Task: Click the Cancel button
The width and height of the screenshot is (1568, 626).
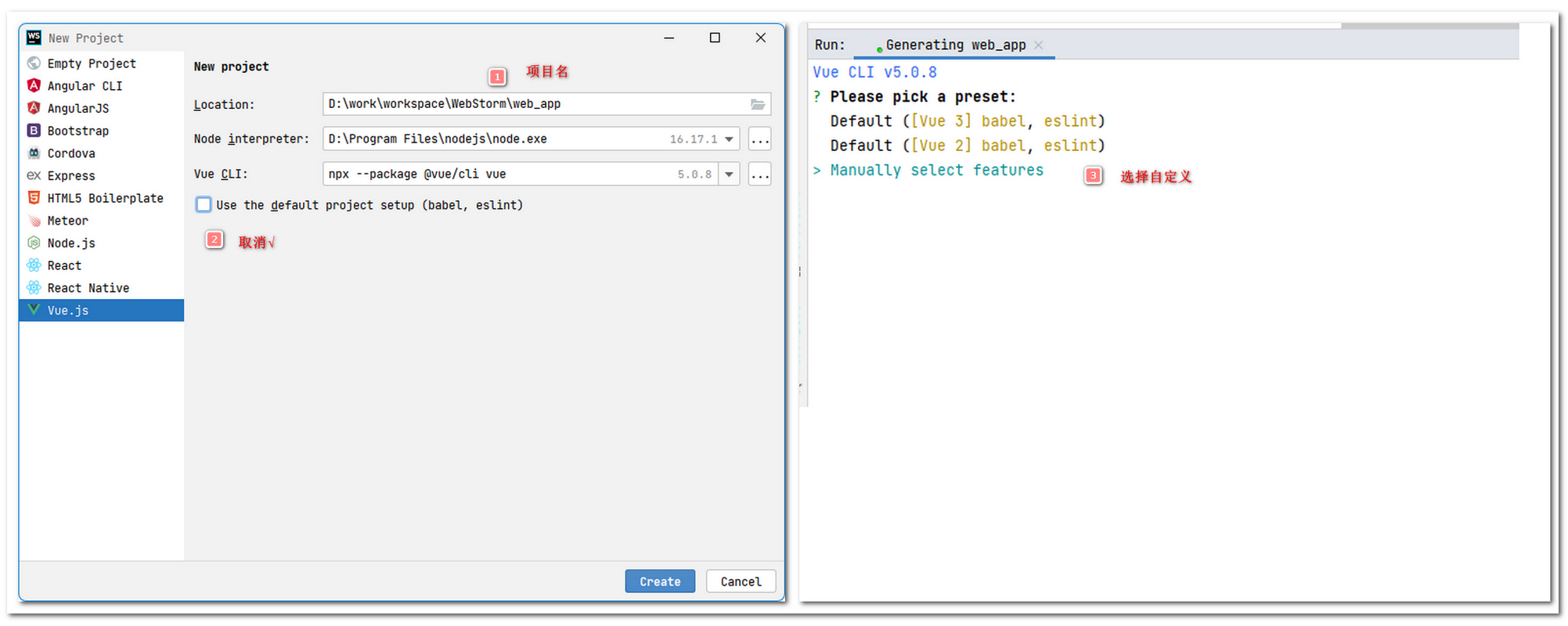Action: 741,581
